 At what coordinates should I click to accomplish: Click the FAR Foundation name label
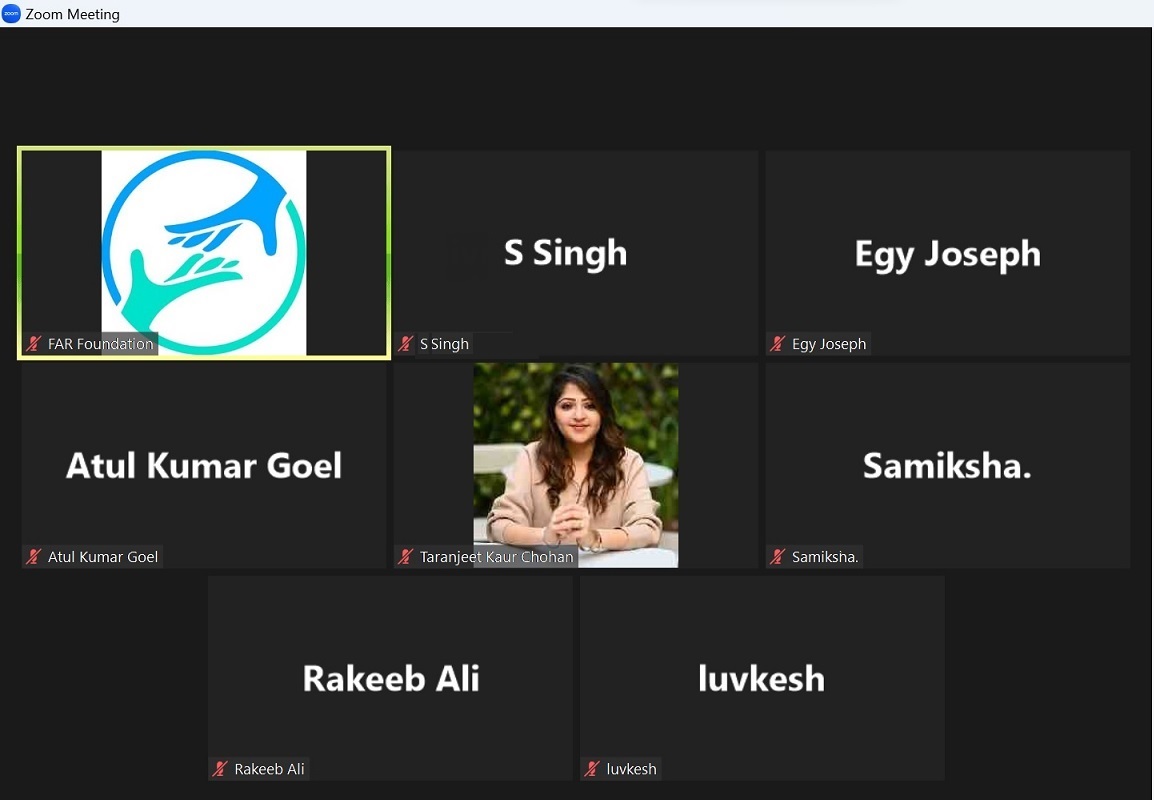pyautogui.click(x=101, y=344)
